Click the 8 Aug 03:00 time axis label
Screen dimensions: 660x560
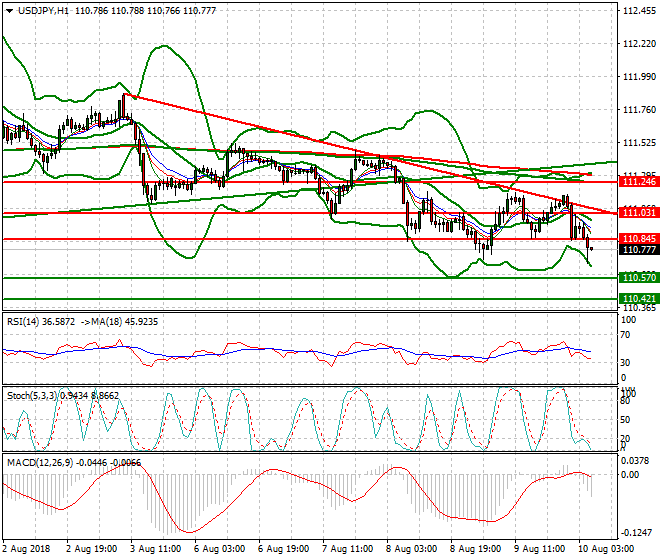412,549
